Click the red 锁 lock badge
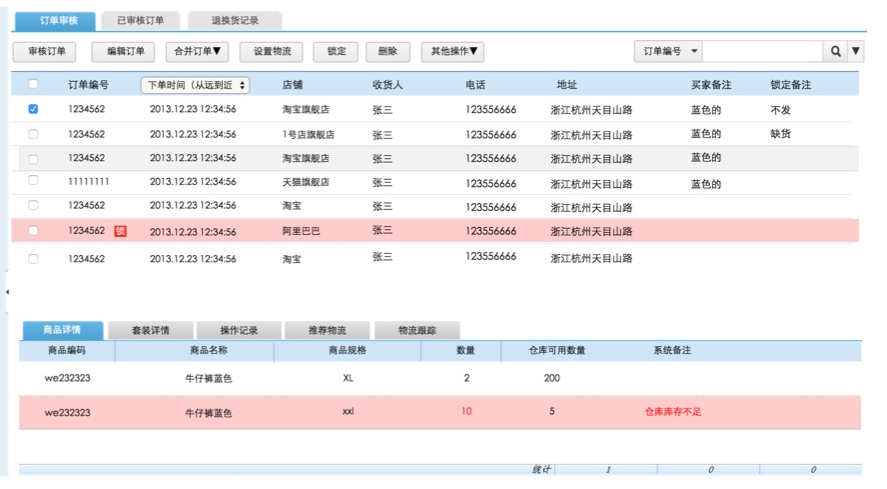The width and height of the screenshot is (887, 489). [x=120, y=231]
